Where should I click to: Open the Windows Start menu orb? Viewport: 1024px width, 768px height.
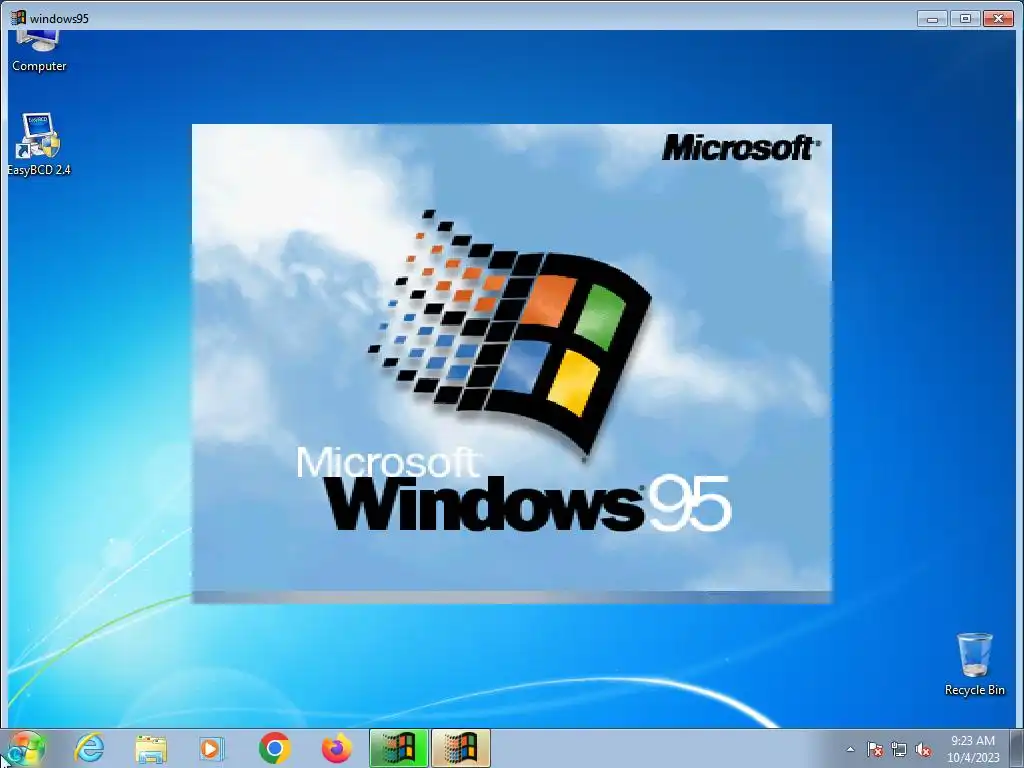click(25, 748)
